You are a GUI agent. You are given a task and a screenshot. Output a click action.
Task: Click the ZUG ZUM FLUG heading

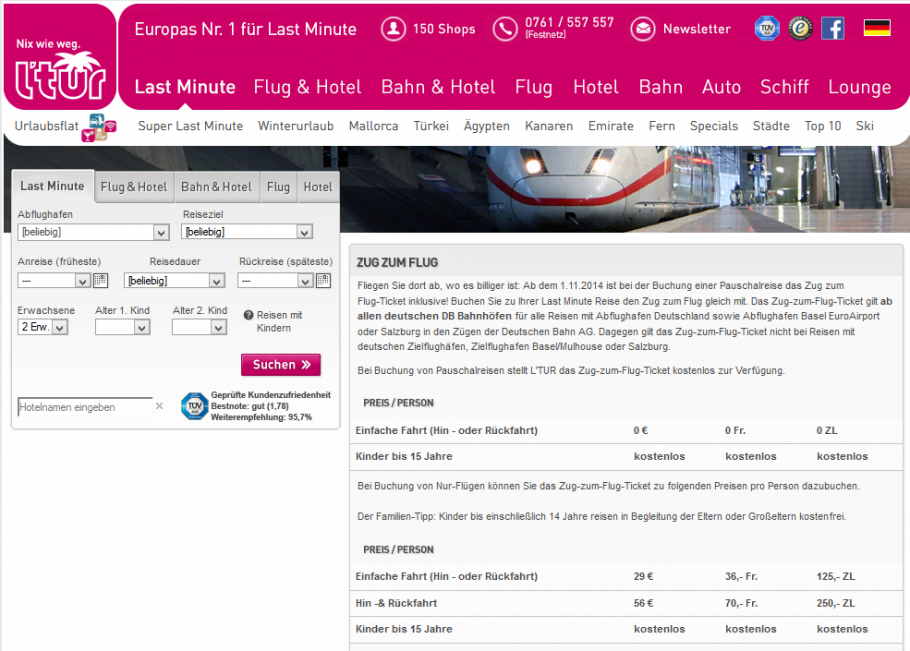pos(397,262)
